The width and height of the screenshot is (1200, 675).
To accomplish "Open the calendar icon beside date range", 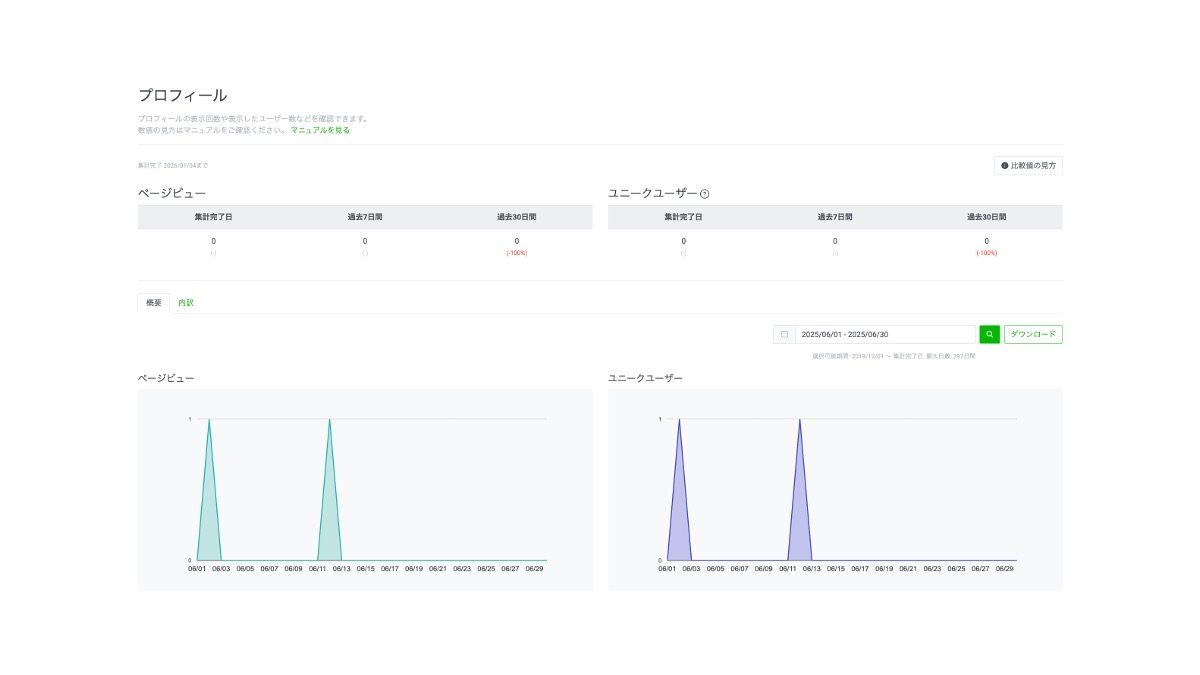I will (785, 334).
